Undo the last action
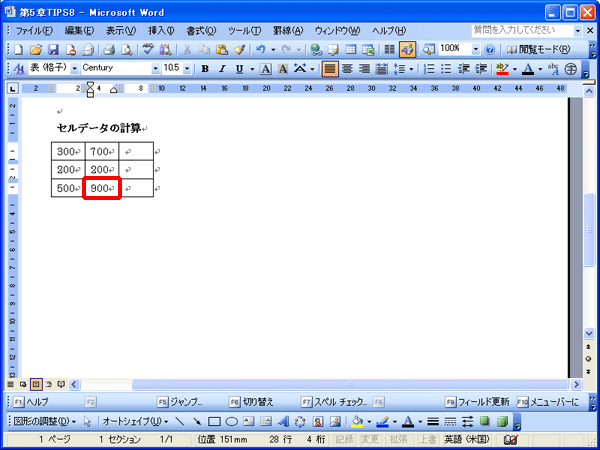The width and height of the screenshot is (600, 450). (x=261, y=49)
